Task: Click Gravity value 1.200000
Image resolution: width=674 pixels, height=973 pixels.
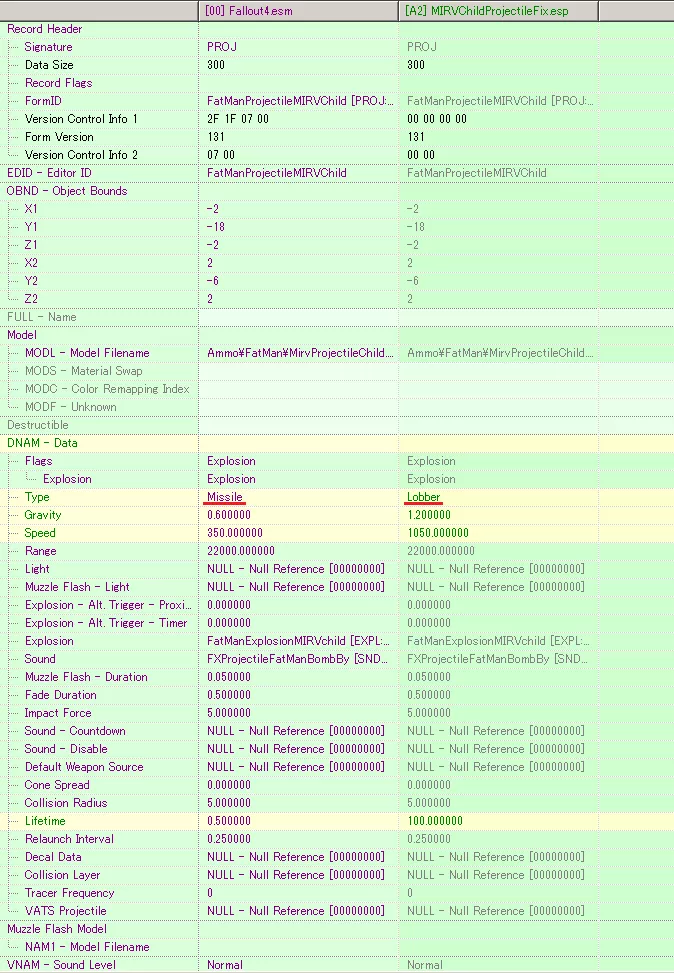Action: (429, 515)
